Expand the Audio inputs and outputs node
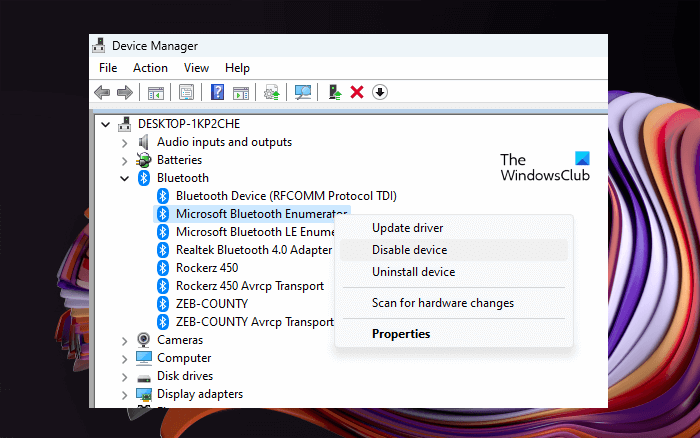700x438 pixels. (x=125, y=143)
